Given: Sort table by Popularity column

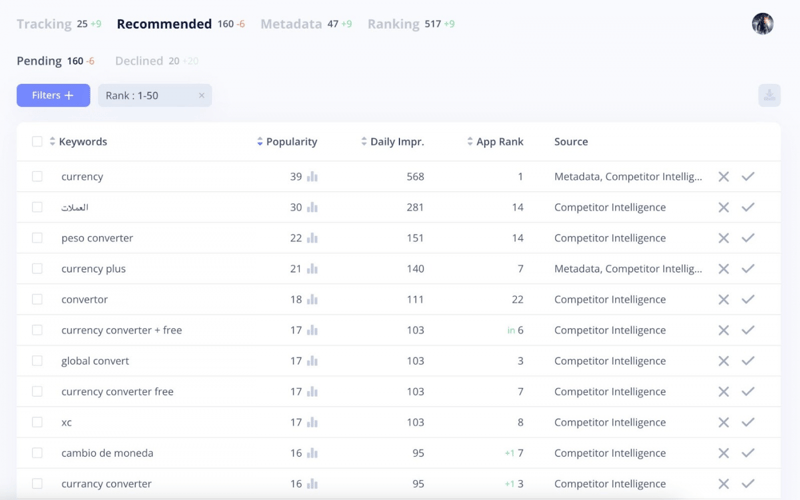Looking at the screenshot, I should [291, 142].
